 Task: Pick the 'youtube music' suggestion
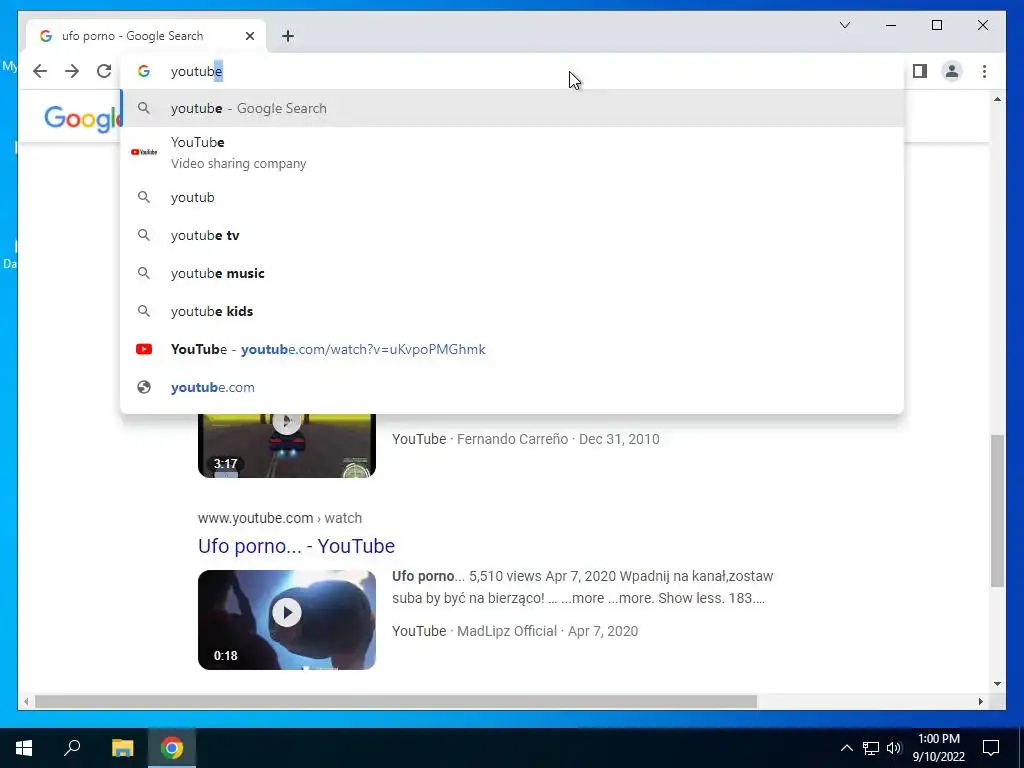point(512,273)
